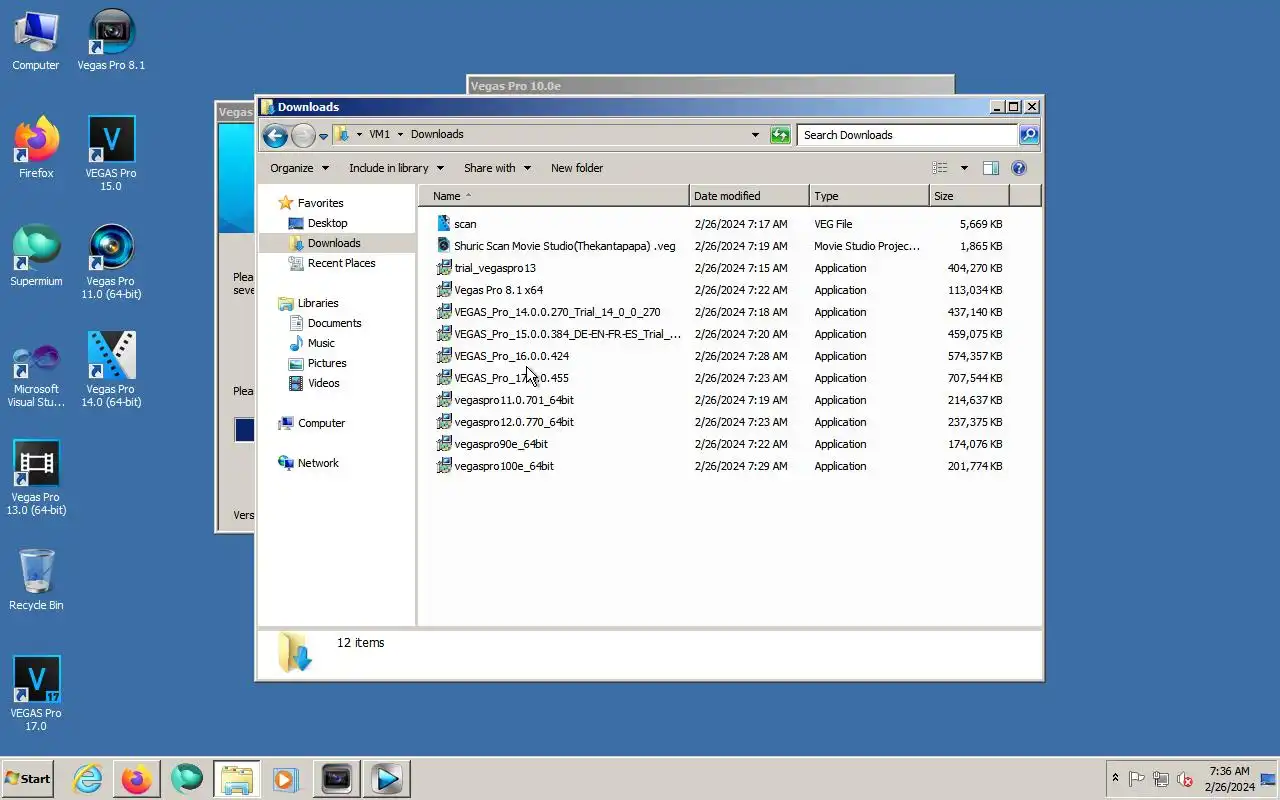Click the blue play arrow taskbar icon
This screenshot has height=800, width=1280.
click(x=387, y=778)
